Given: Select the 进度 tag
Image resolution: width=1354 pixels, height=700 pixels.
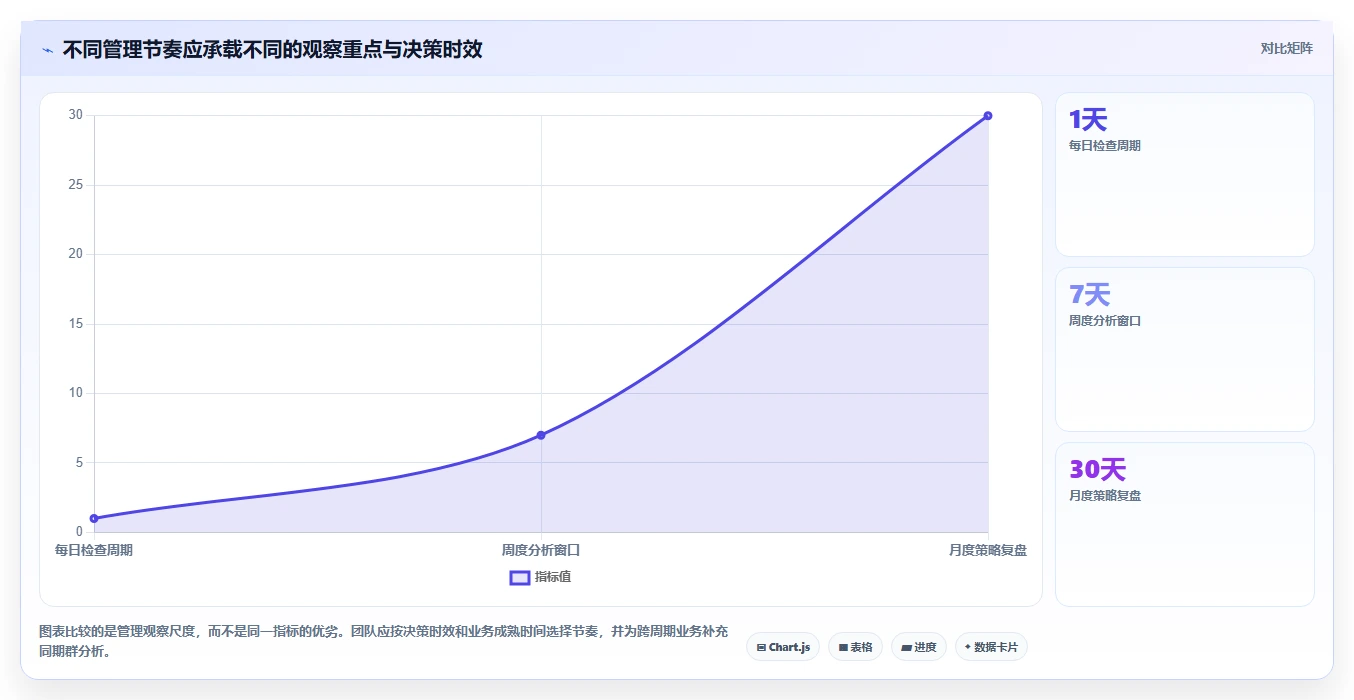Looking at the screenshot, I should tap(918, 647).
